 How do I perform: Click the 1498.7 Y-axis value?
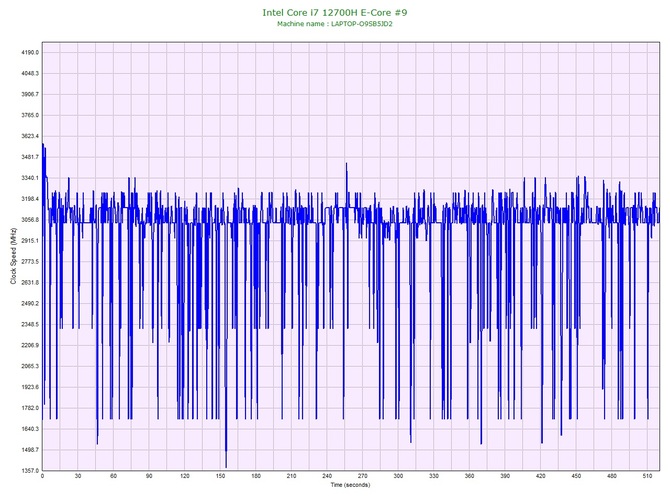coord(30,450)
